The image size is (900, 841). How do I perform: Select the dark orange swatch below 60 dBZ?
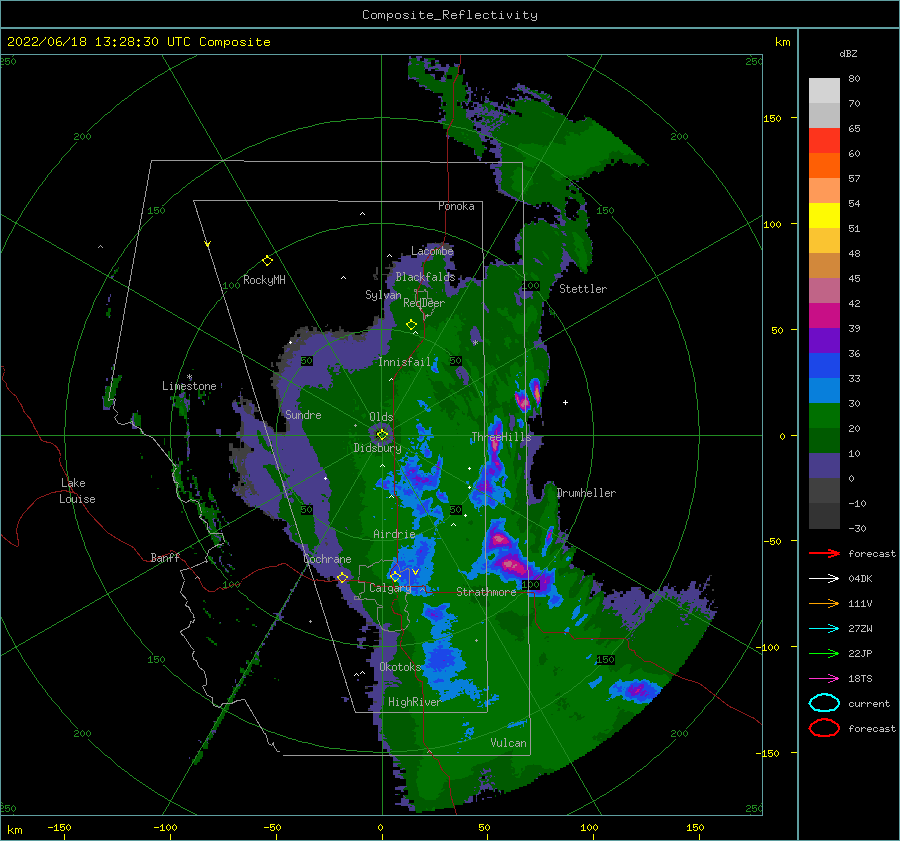pyautogui.click(x=824, y=165)
